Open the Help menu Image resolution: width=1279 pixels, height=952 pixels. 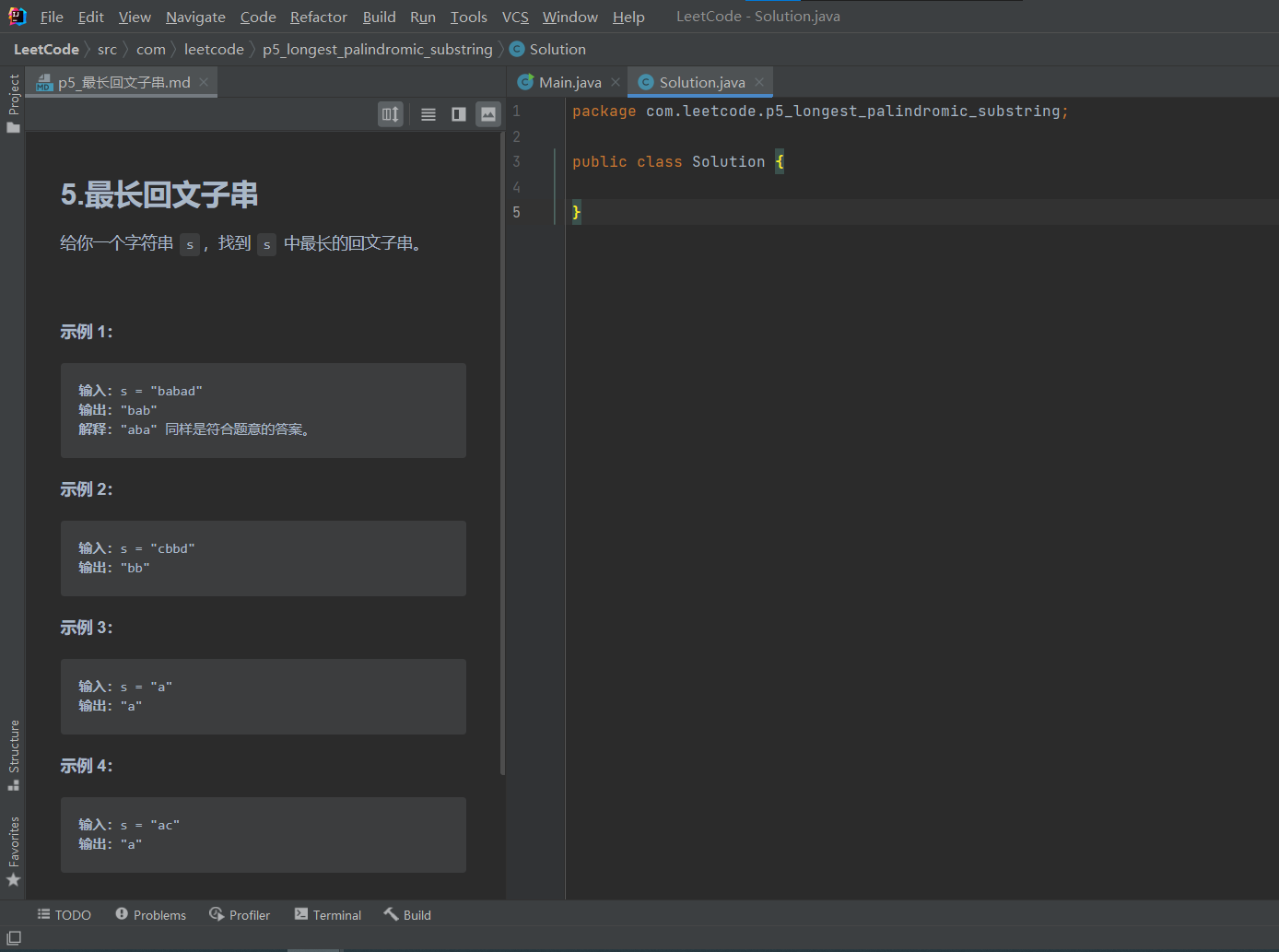point(628,17)
